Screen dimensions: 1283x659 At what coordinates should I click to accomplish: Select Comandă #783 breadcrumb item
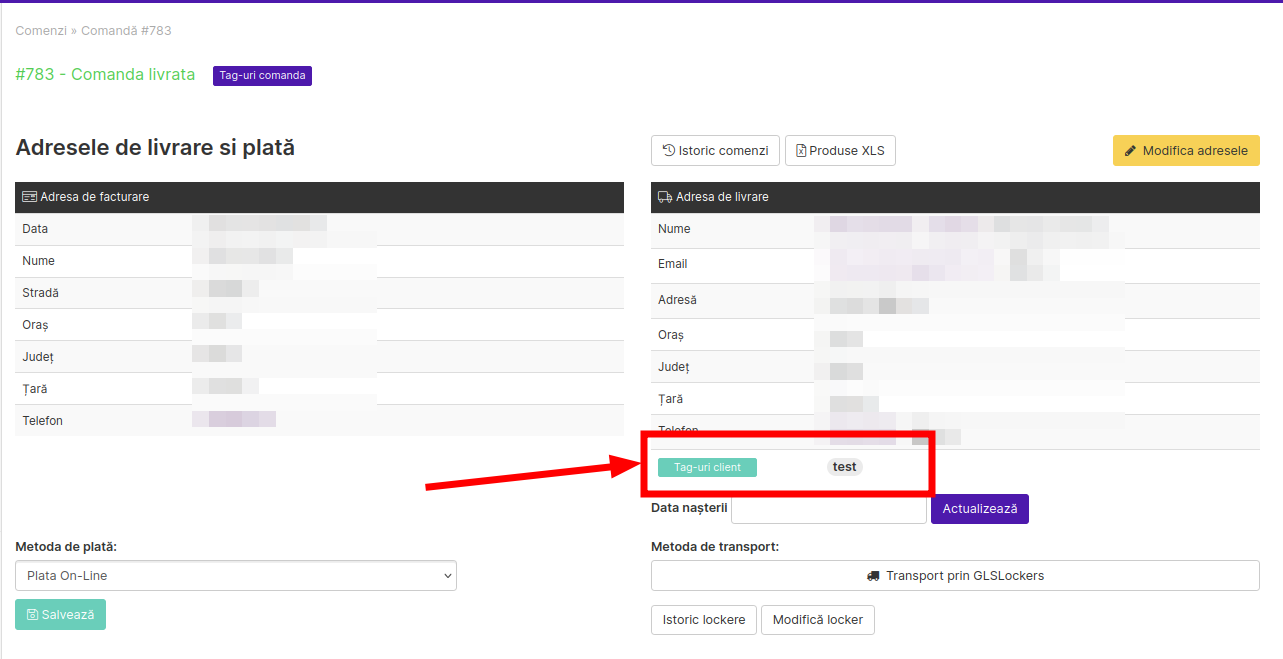click(126, 31)
